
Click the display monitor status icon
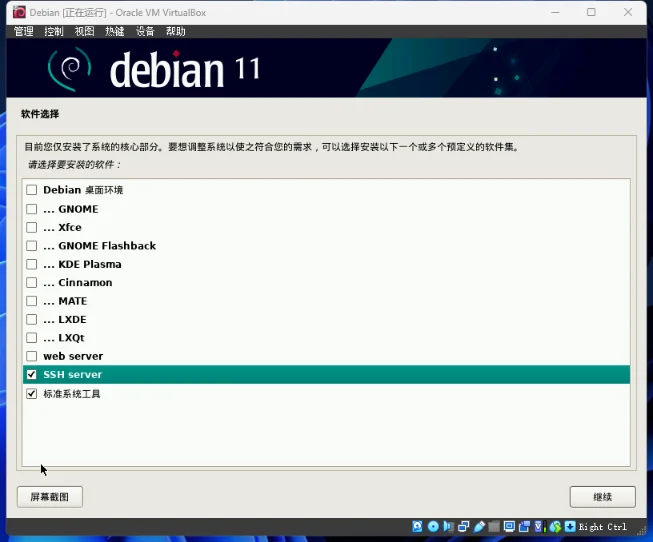509,527
